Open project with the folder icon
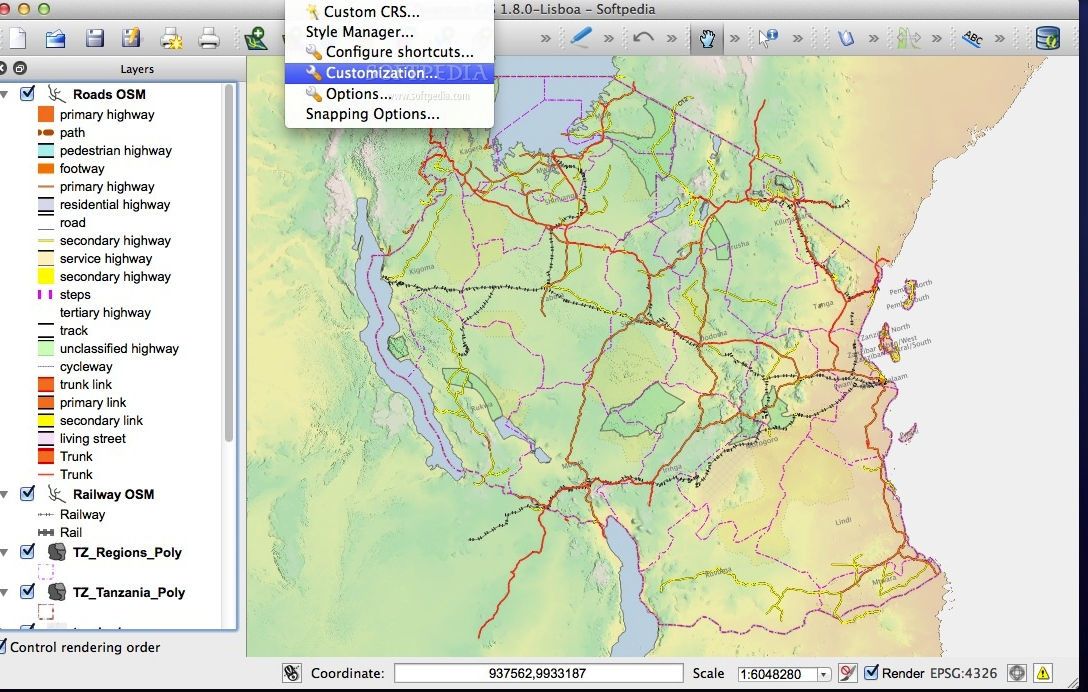1088x692 pixels. 55,38
